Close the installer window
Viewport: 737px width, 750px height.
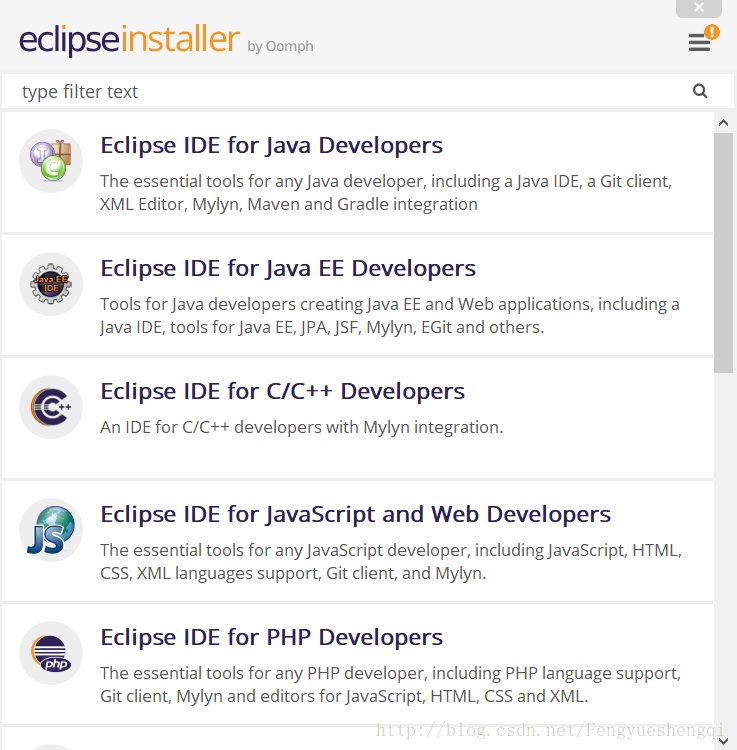699,8
